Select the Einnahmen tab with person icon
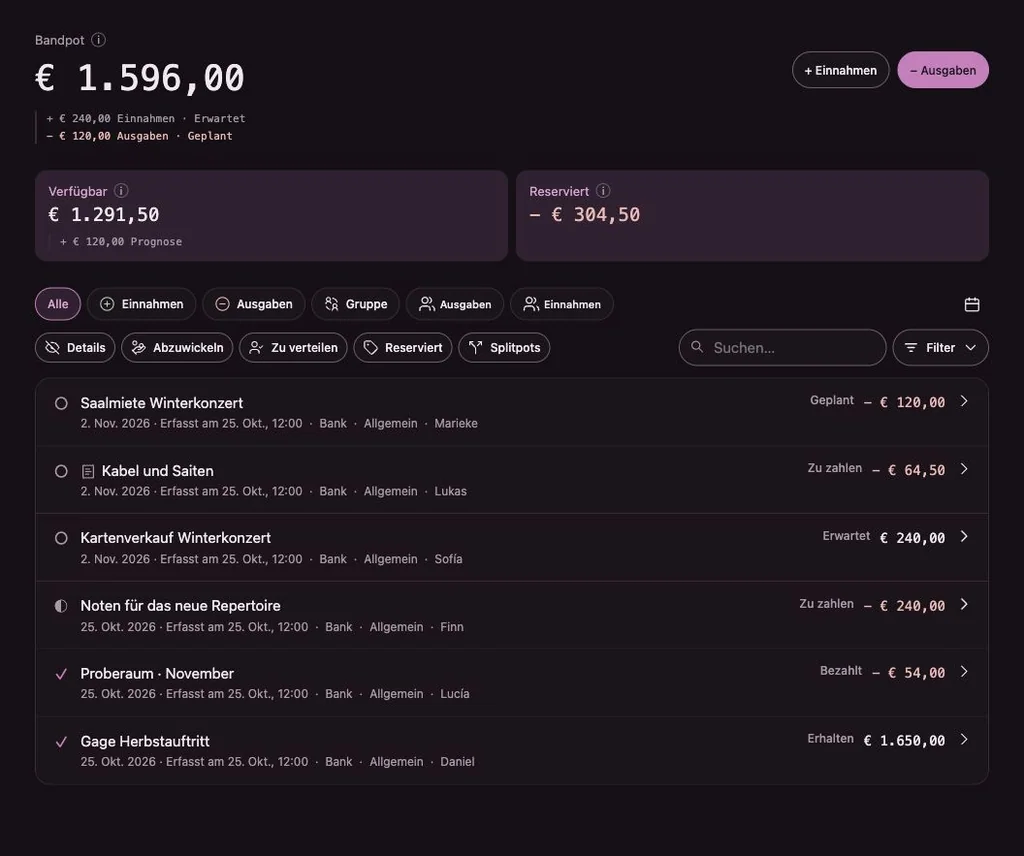Viewport: 1024px width, 856px height. pos(562,304)
